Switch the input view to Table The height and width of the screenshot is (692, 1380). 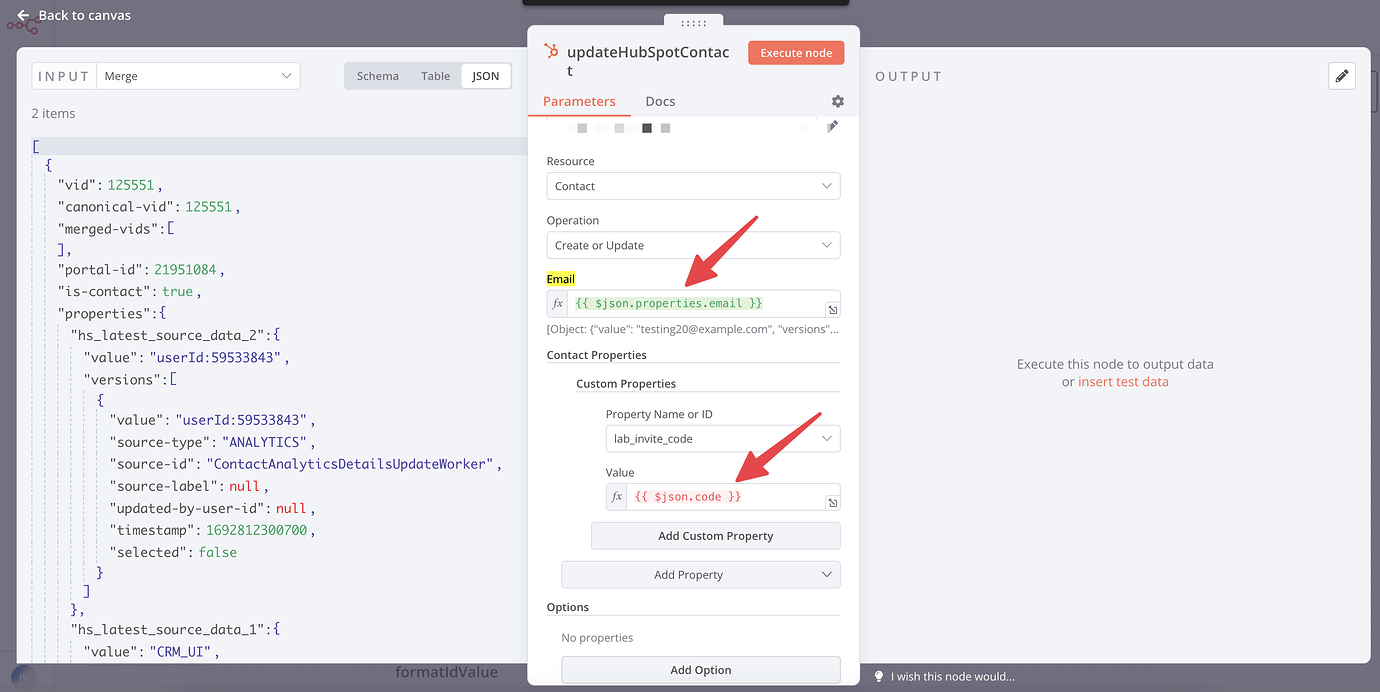pos(435,75)
